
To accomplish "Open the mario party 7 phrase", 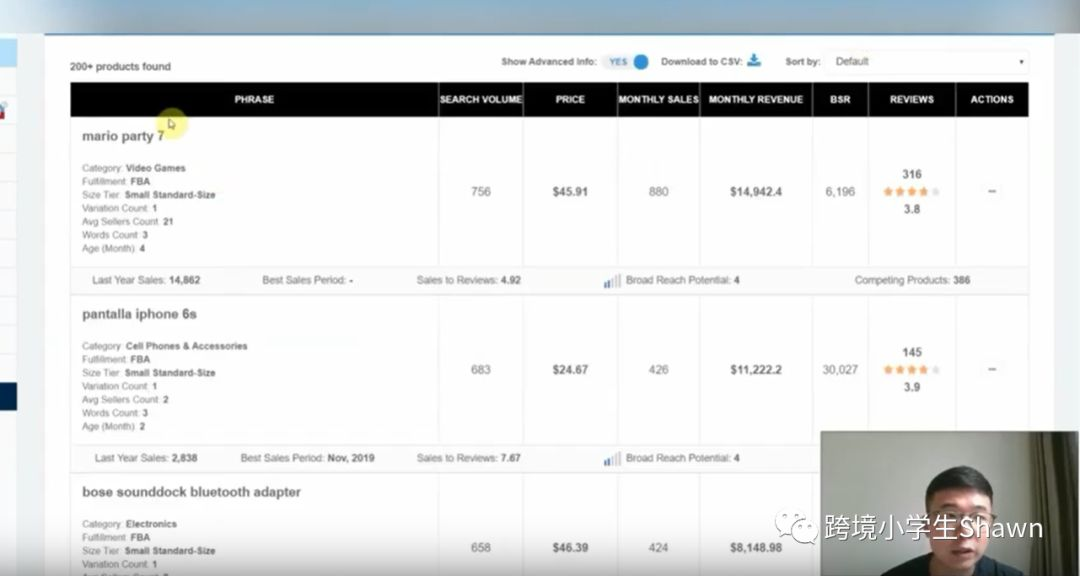I will pos(123,136).
